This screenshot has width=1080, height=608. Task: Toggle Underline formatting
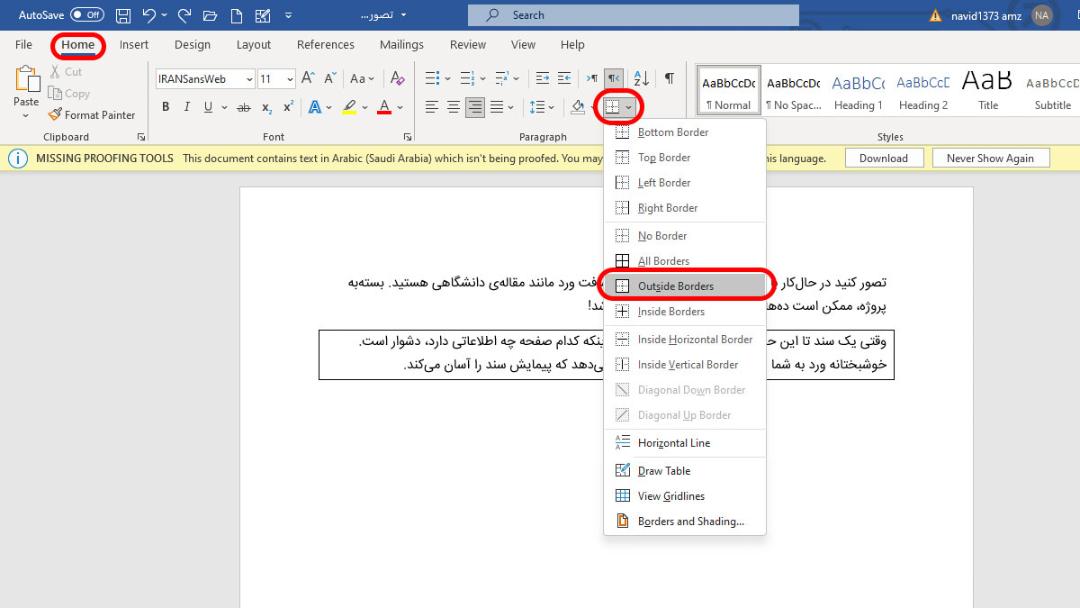coord(207,107)
